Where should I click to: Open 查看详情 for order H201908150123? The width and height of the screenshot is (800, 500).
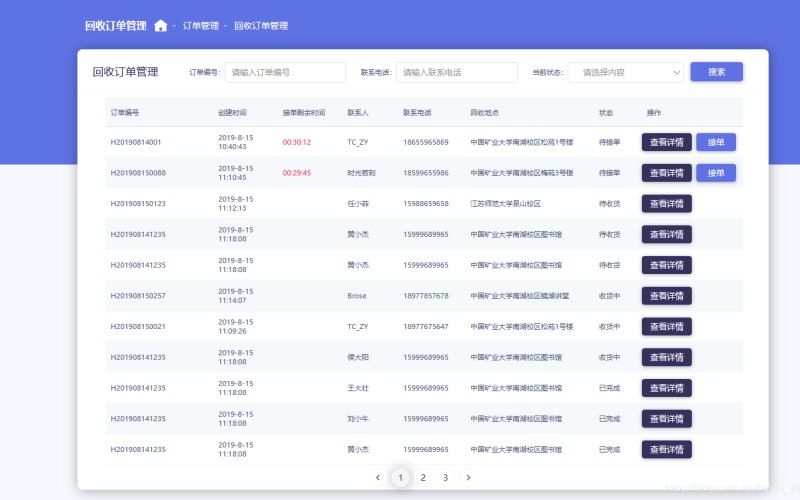[666, 204]
